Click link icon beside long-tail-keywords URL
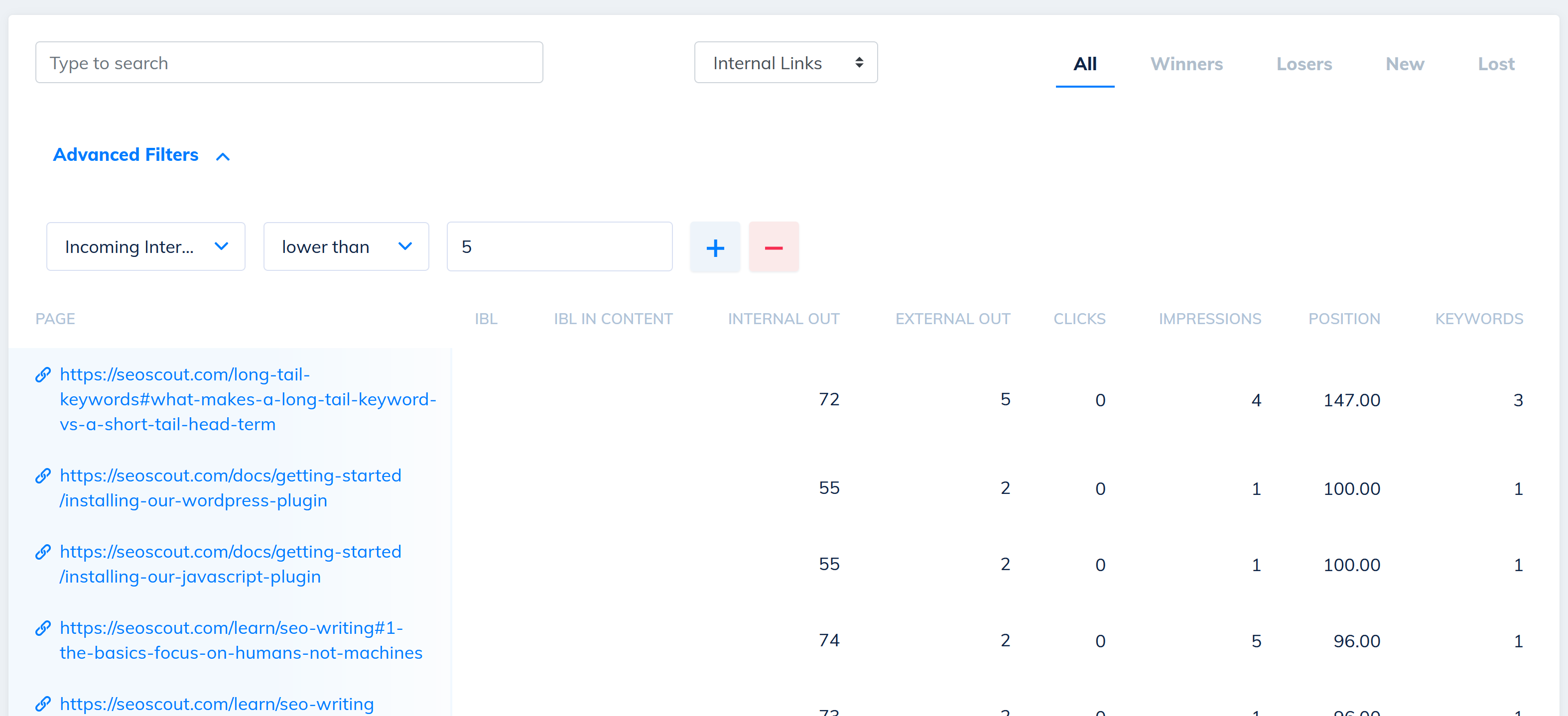 coord(43,375)
